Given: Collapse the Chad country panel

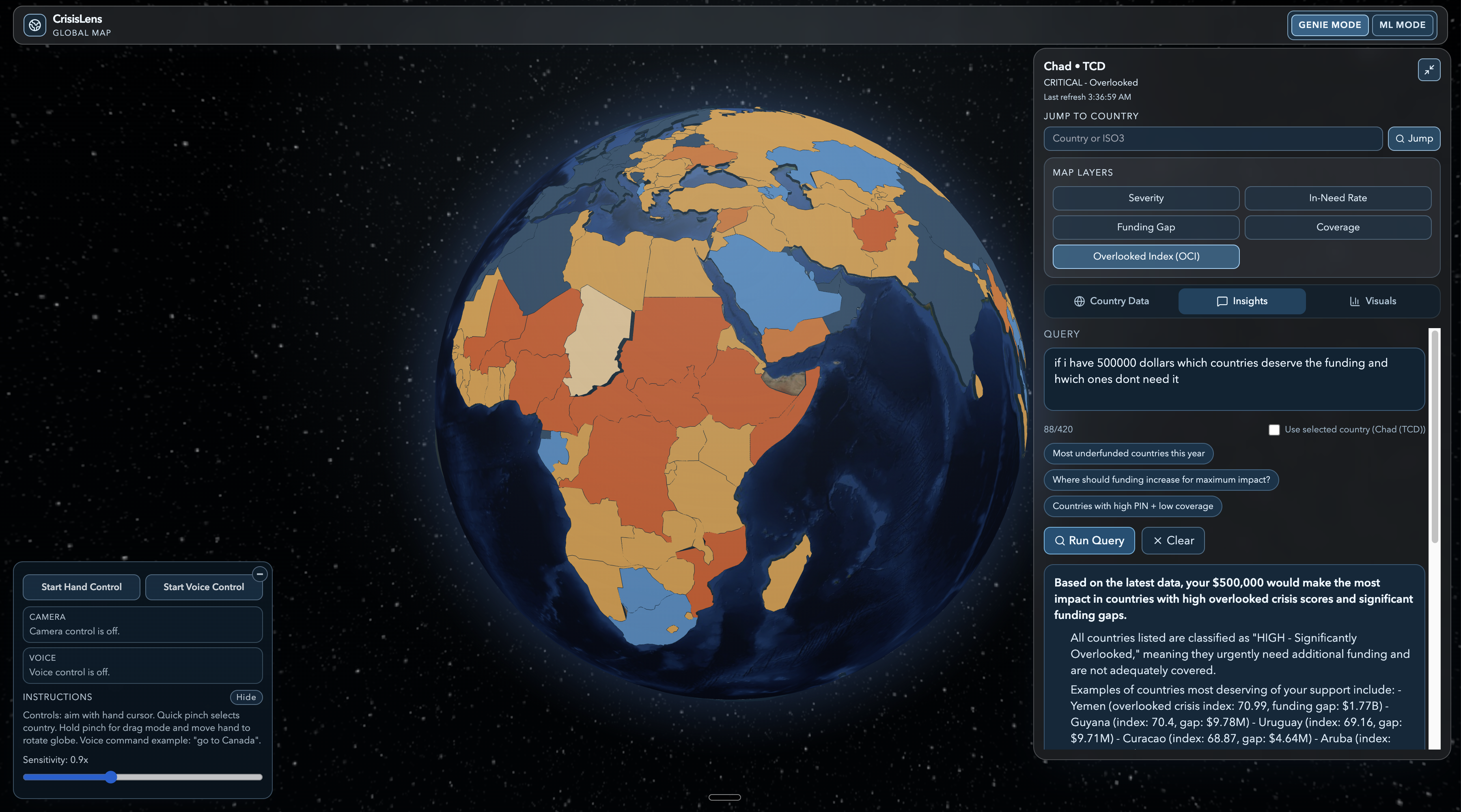Looking at the screenshot, I should pyautogui.click(x=1429, y=70).
